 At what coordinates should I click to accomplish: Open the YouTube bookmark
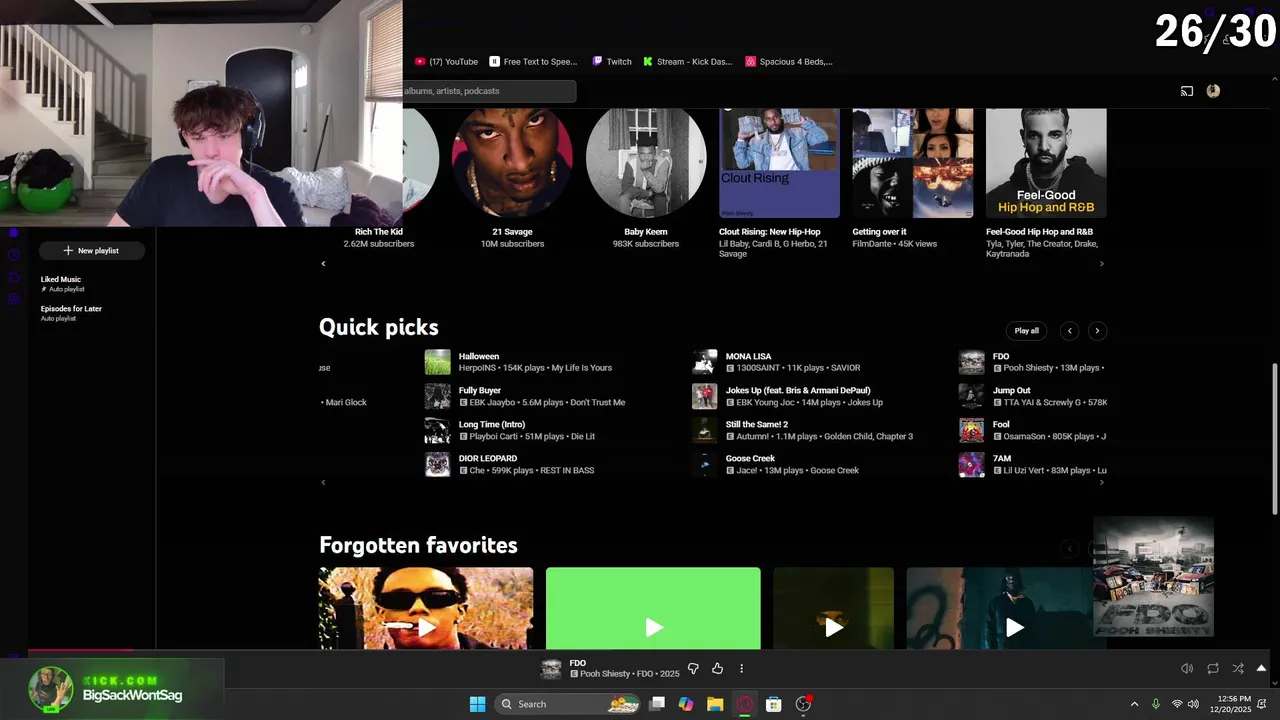click(x=446, y=62)
